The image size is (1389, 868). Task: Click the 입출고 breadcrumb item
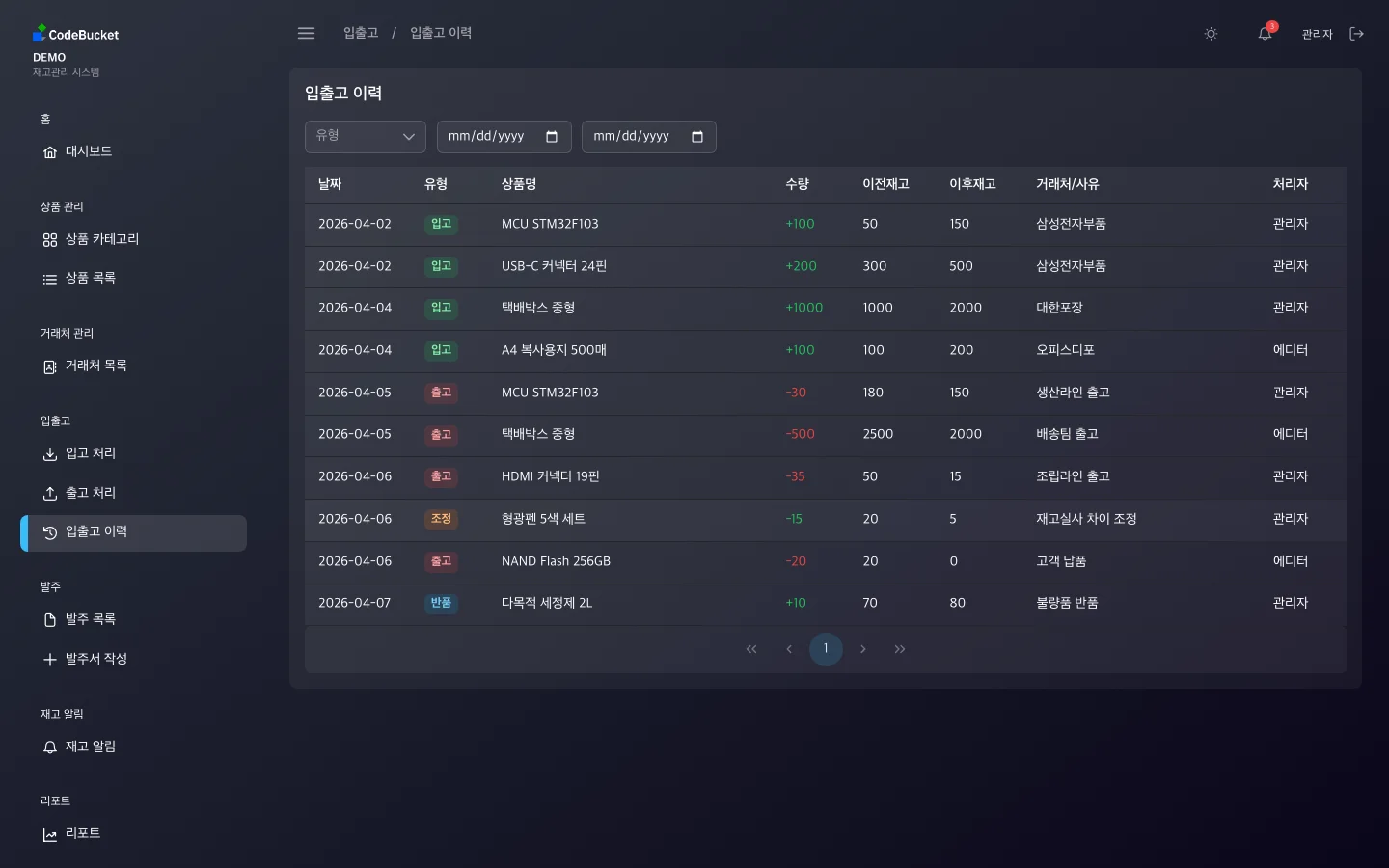tap(360, 32)
